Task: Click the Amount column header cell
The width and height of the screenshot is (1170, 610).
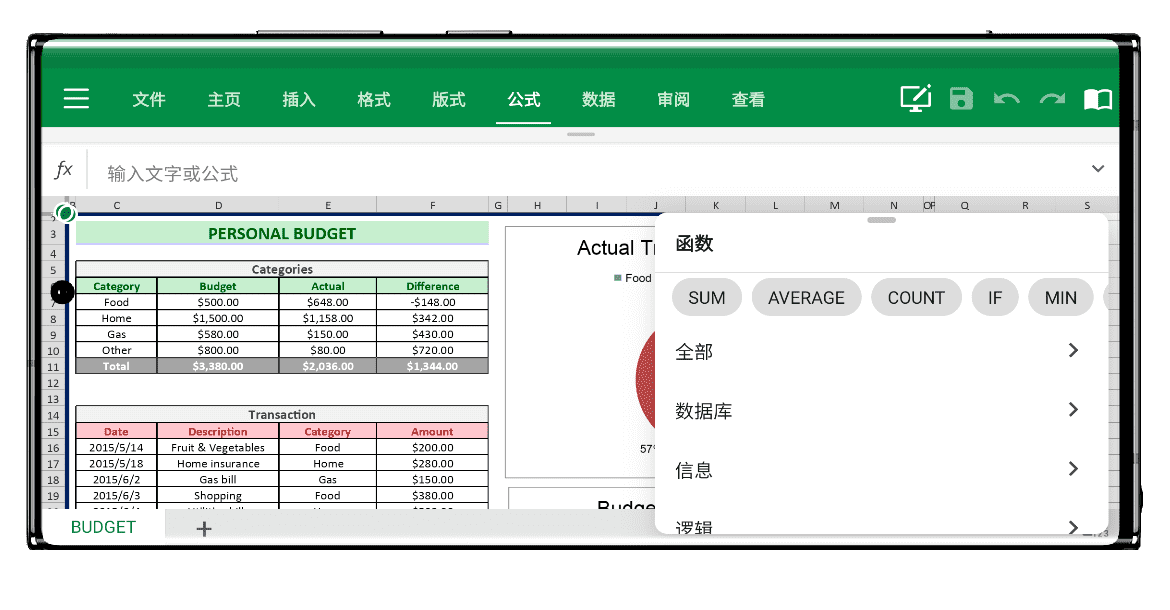Action: (433, 431)
